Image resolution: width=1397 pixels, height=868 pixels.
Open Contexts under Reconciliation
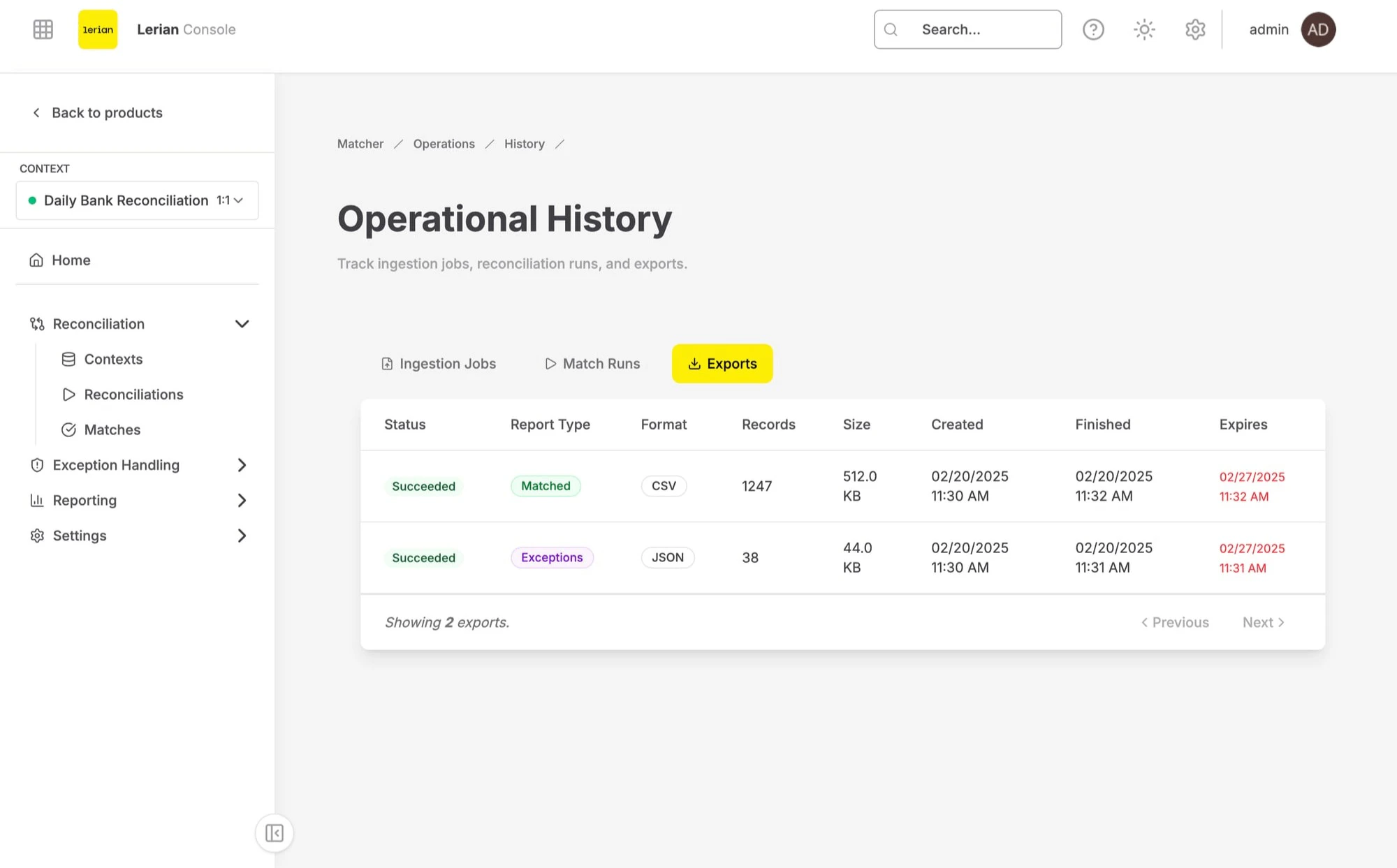click(113, 359)
